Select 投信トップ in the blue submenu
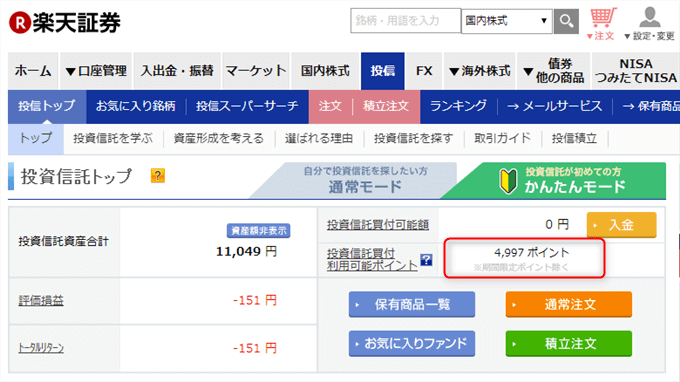The image size is (680, 382). coord(47,106)
